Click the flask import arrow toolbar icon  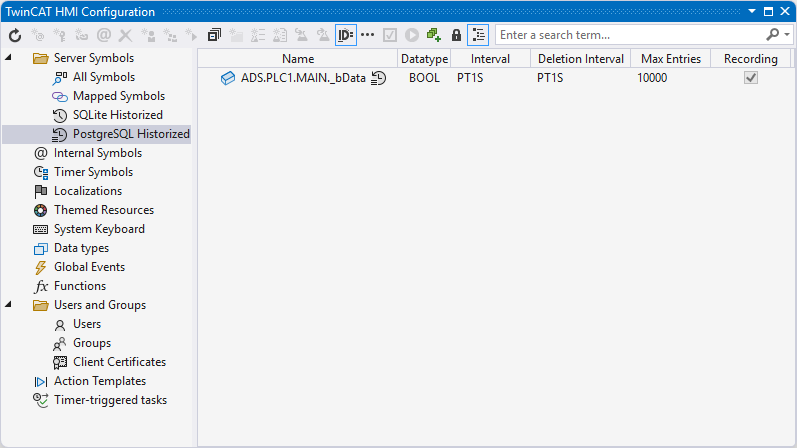[301, 35]
